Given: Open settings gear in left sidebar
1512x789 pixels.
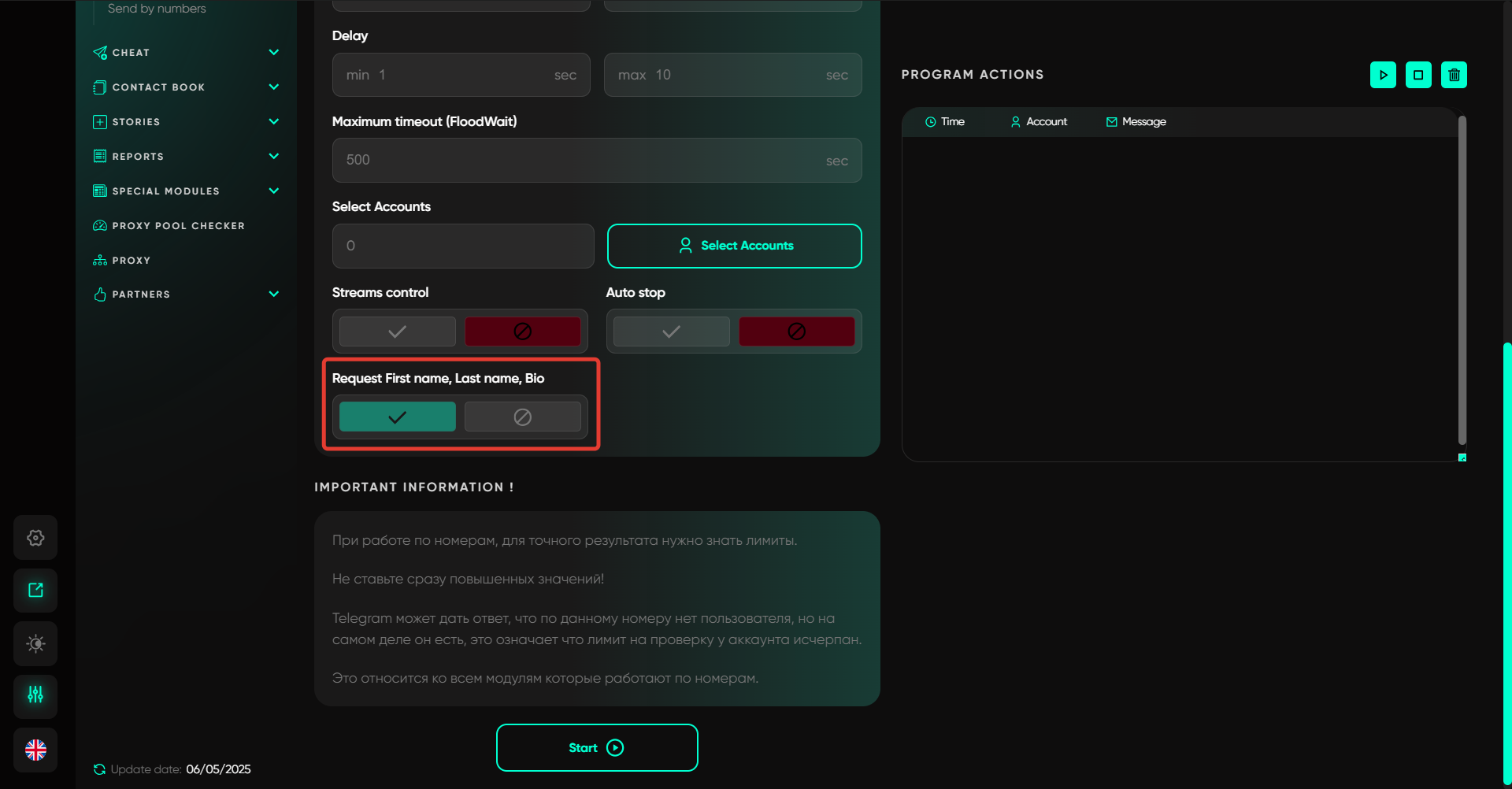Looking at the screenshot, I should coord(35,538).
